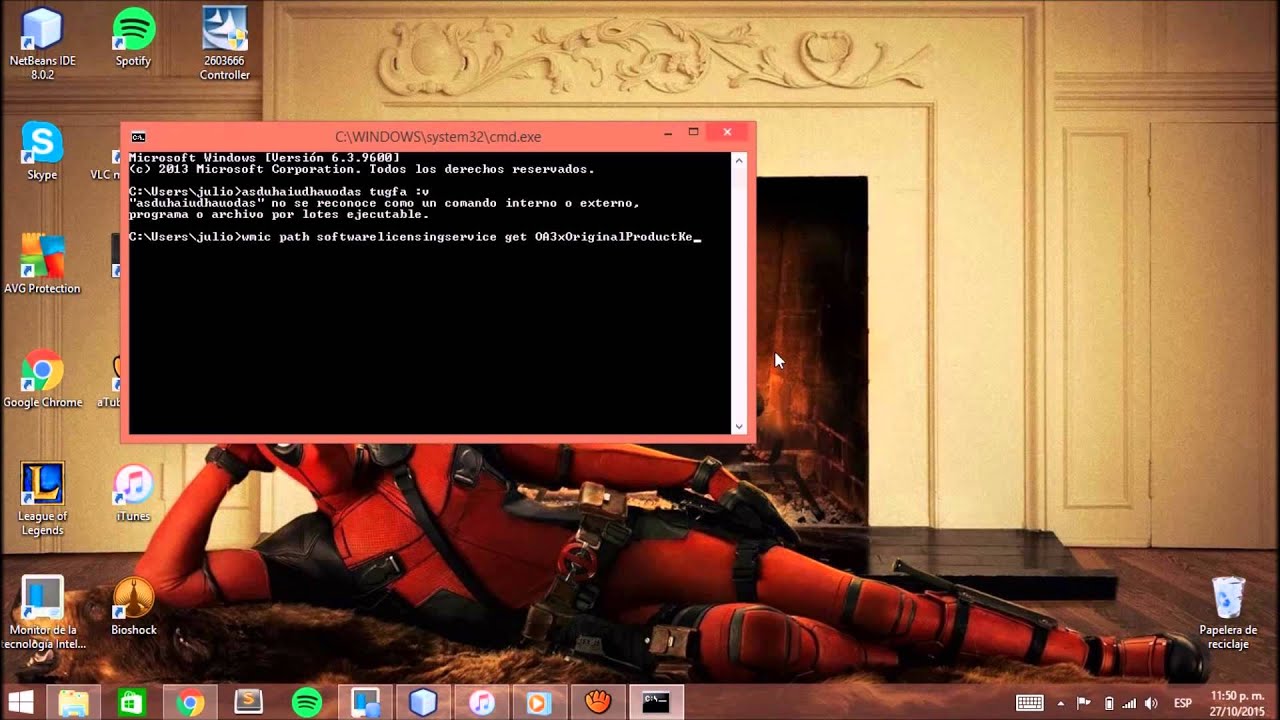Switch to cmd.exe in the taskbar

[x=656, y=703]
